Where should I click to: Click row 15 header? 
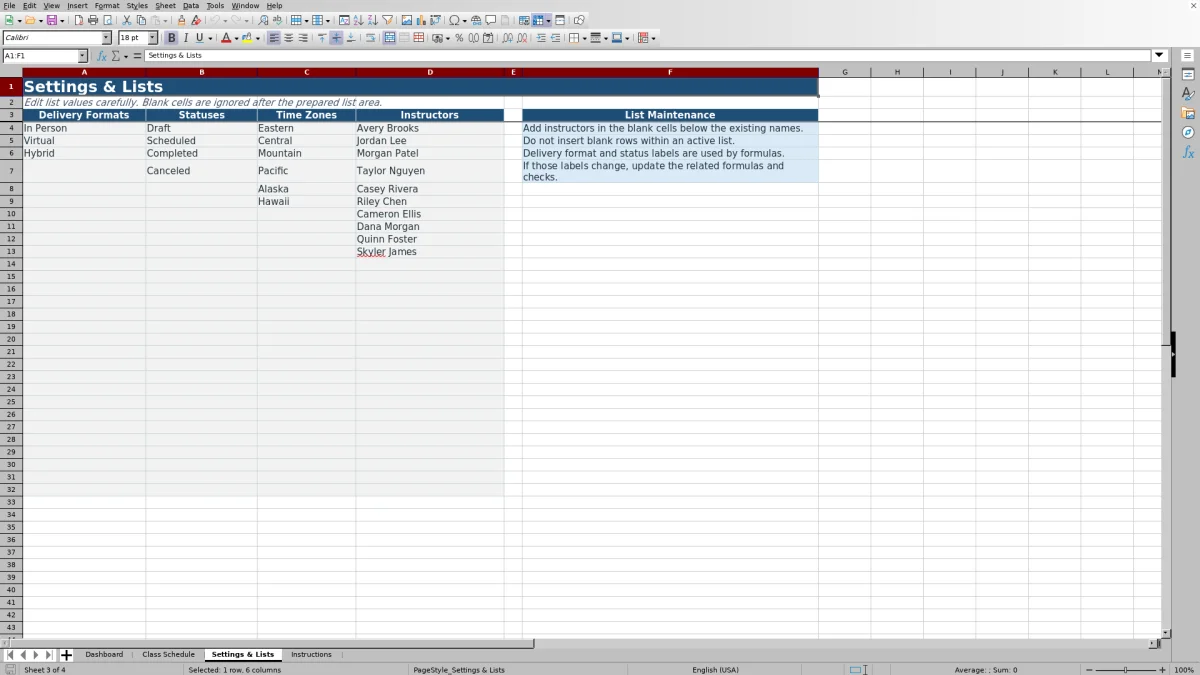tap(11, 276)
